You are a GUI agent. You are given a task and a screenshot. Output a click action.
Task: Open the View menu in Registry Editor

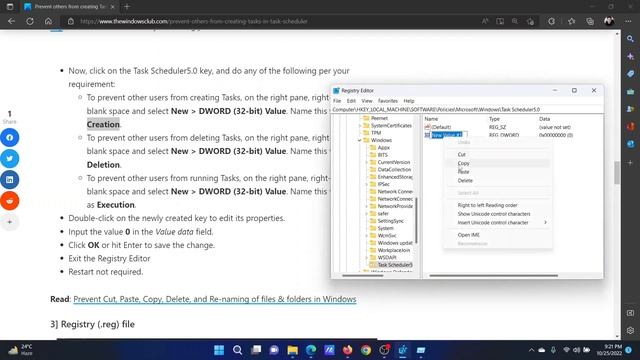point(367,101)
